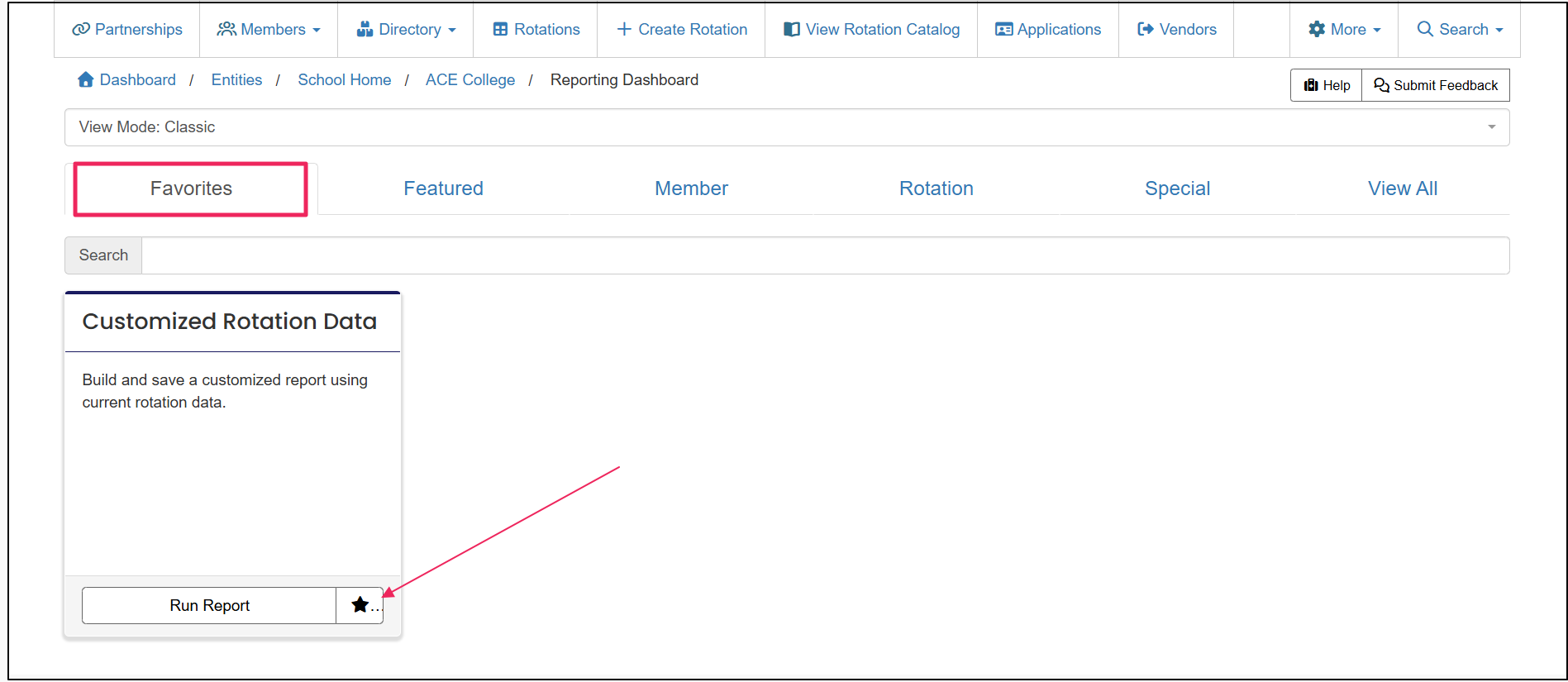Click the catalog book icon
Viewport: 1568px width, 682px height.
[792, 30]
